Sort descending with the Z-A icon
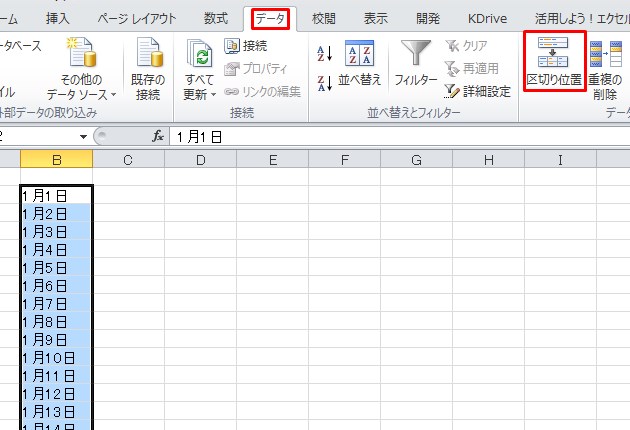Screen dimensions: 630x430 pos(324,82)
